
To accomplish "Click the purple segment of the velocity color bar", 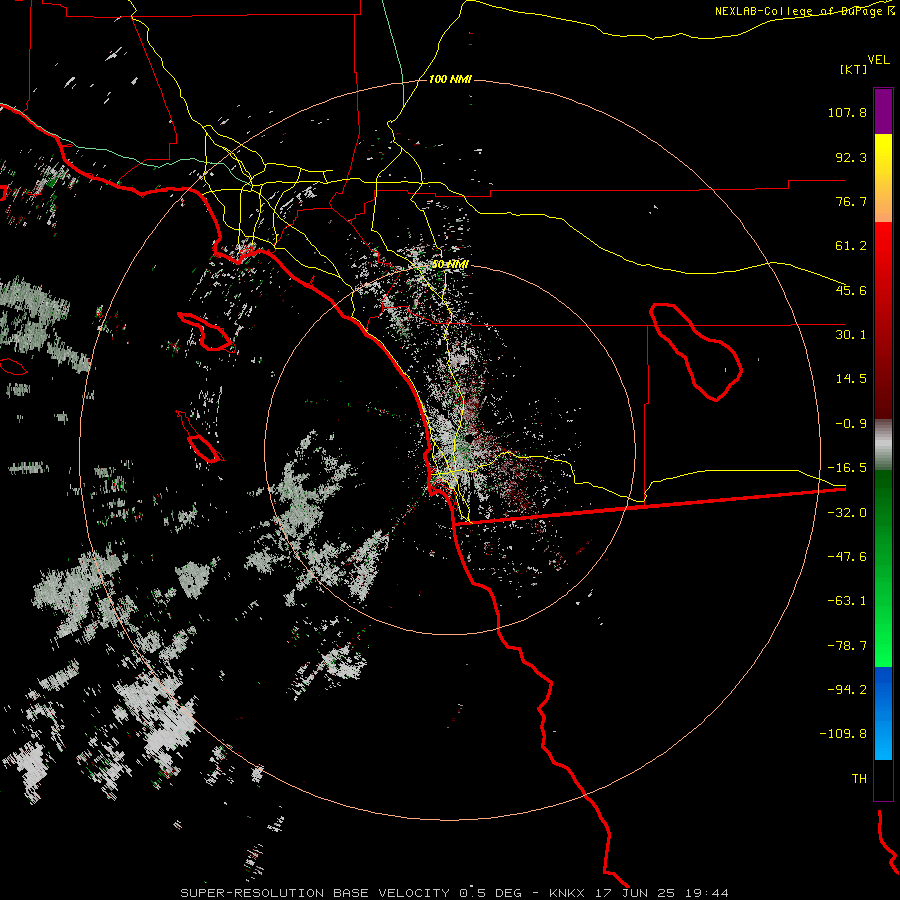I will [883, 112].
